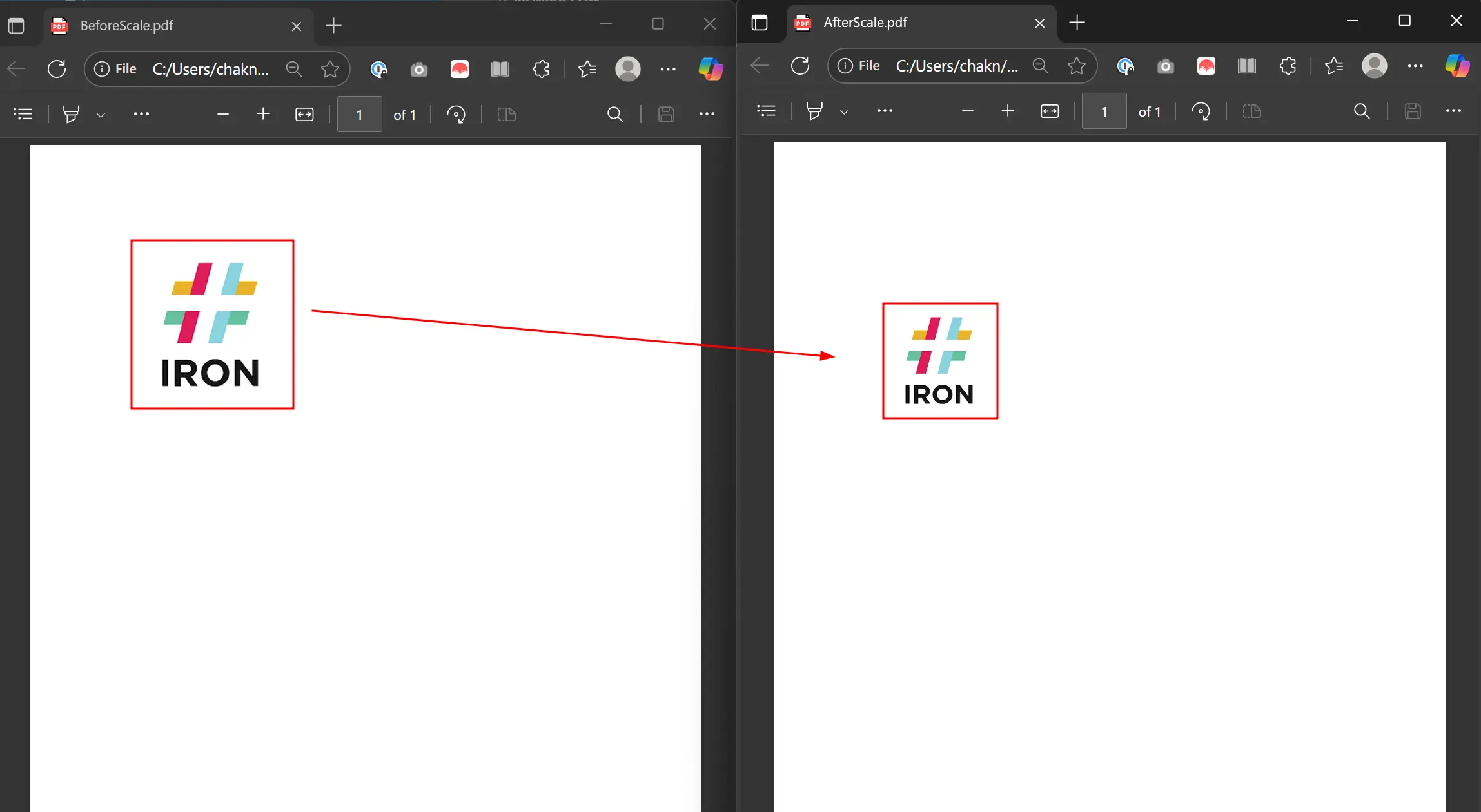Zoom in on AfterScale.pdf page
The image size is (1481, 812).
click(1008, 111)
